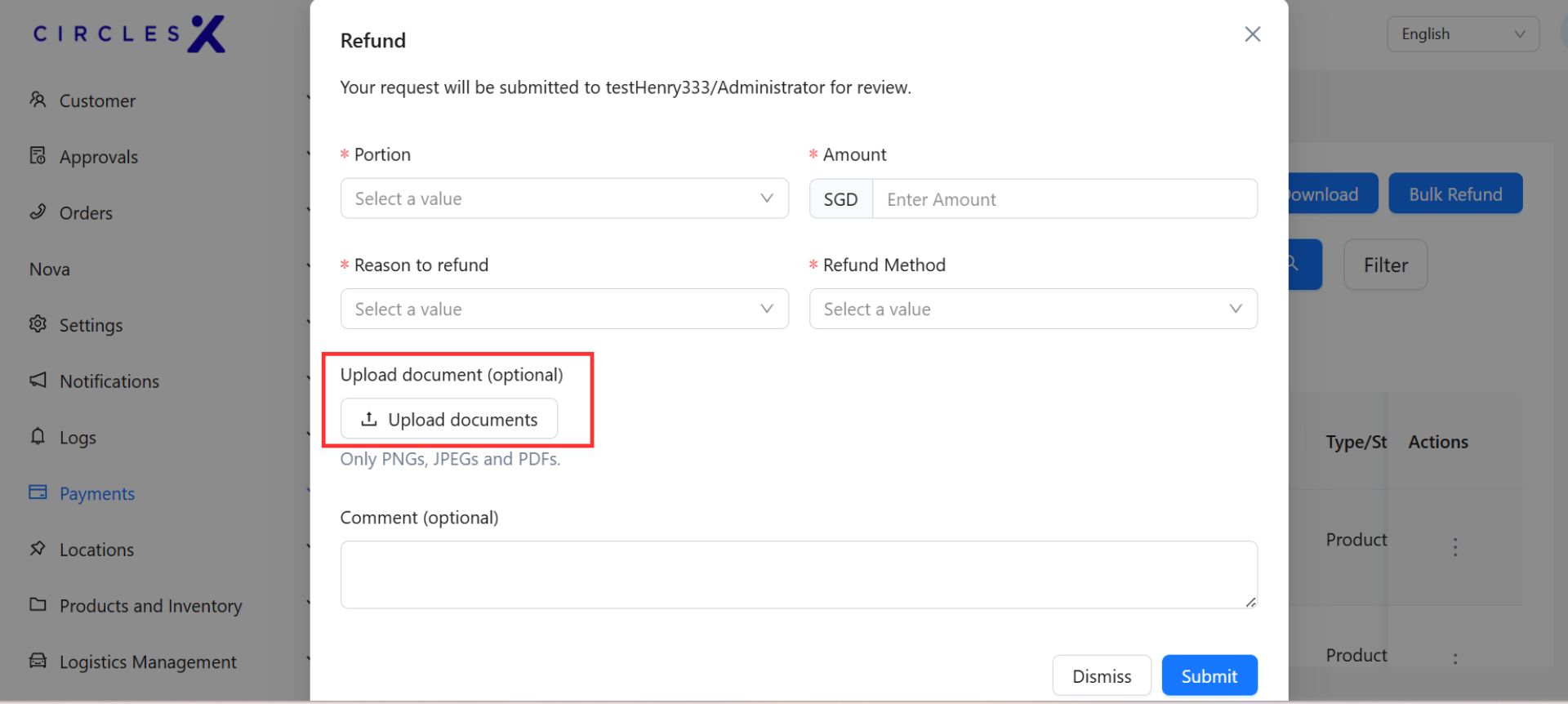Click the Logs bell icon
This screenshot has width=1568, height=704.
click(38, 436)
